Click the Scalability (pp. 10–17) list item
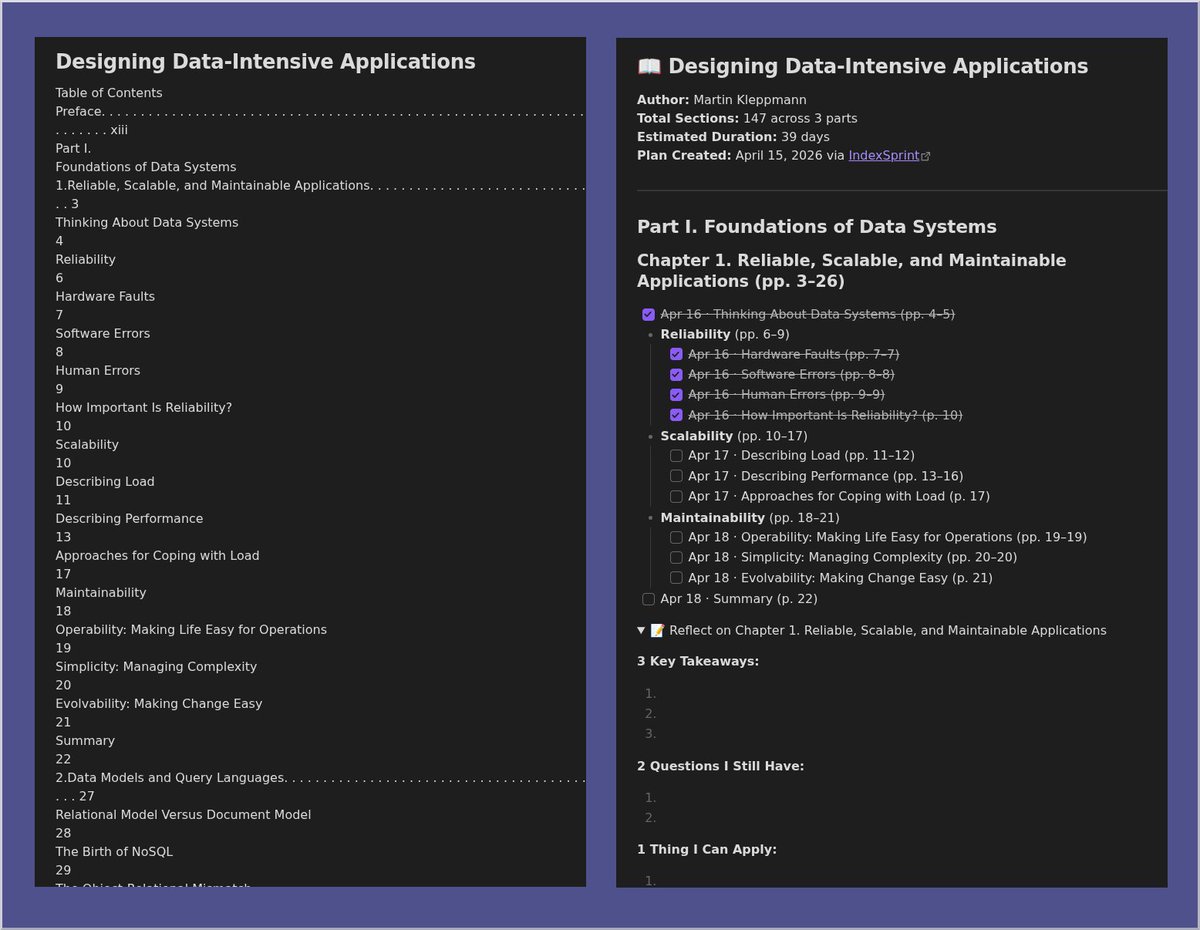The height and width of the screenshot is (930, 1200). [x=734, y=436]
